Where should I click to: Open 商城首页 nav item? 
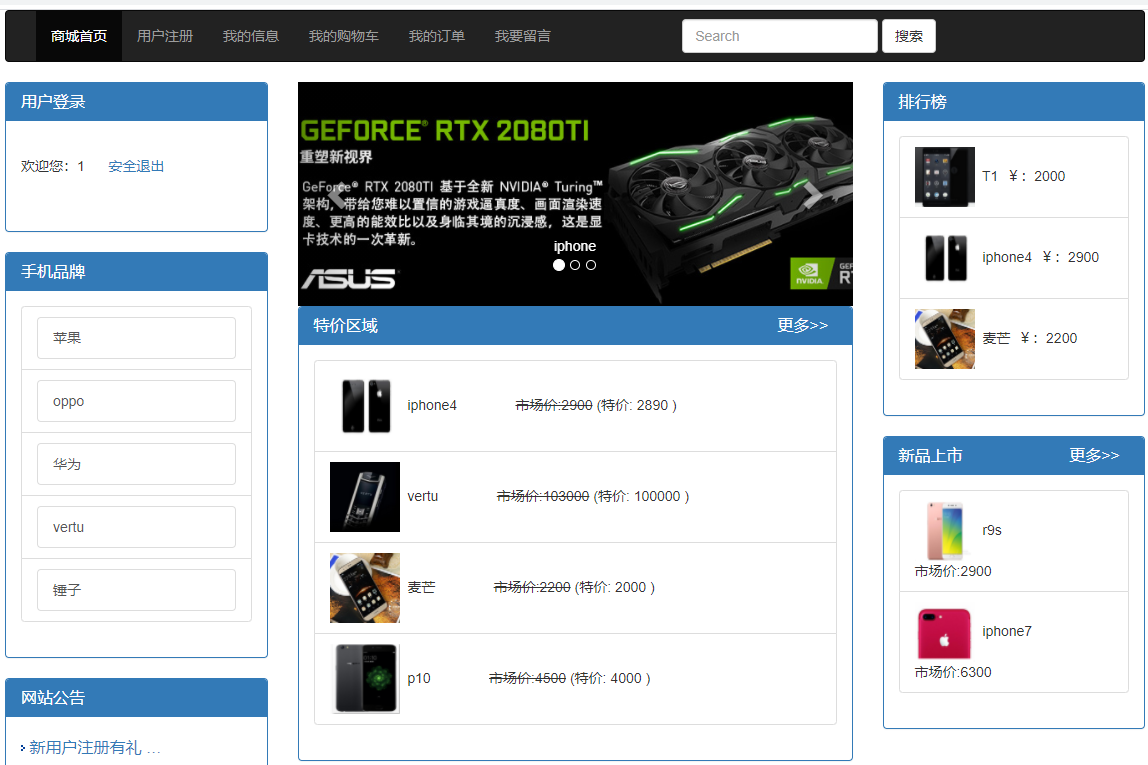79,36
